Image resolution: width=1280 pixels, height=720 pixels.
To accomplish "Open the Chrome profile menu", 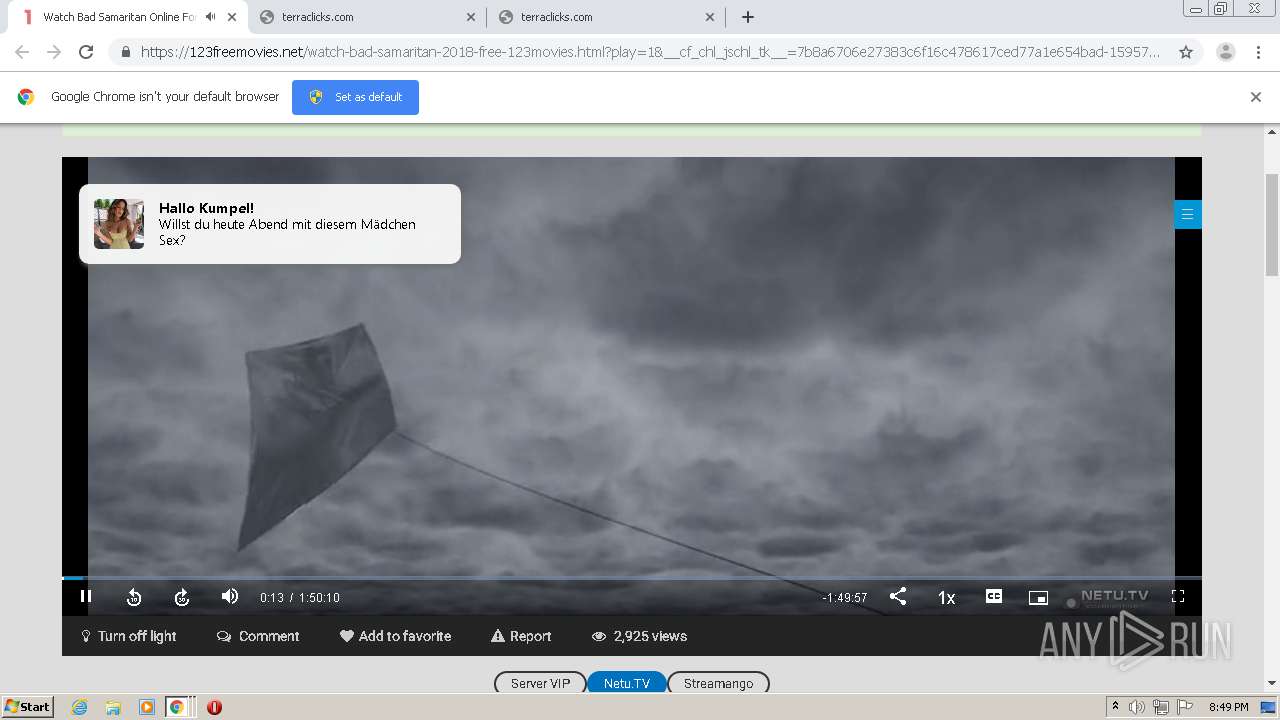I will click(1226, 52).
